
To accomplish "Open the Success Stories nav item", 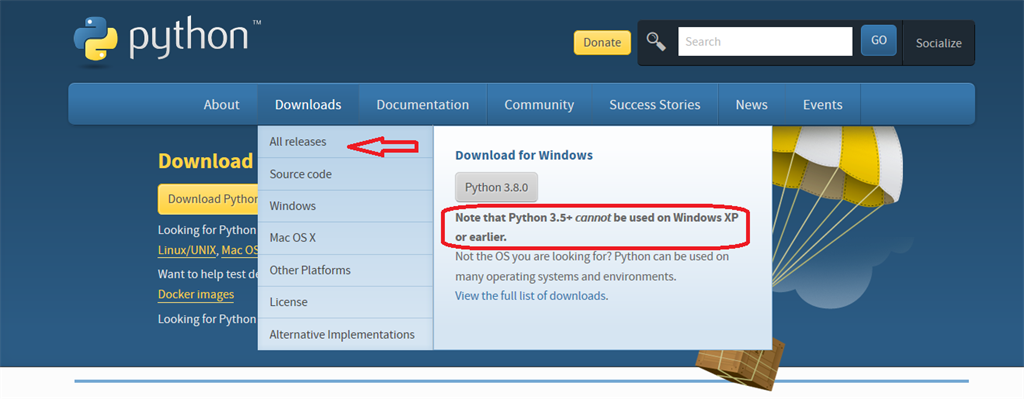I will [654, 104].
